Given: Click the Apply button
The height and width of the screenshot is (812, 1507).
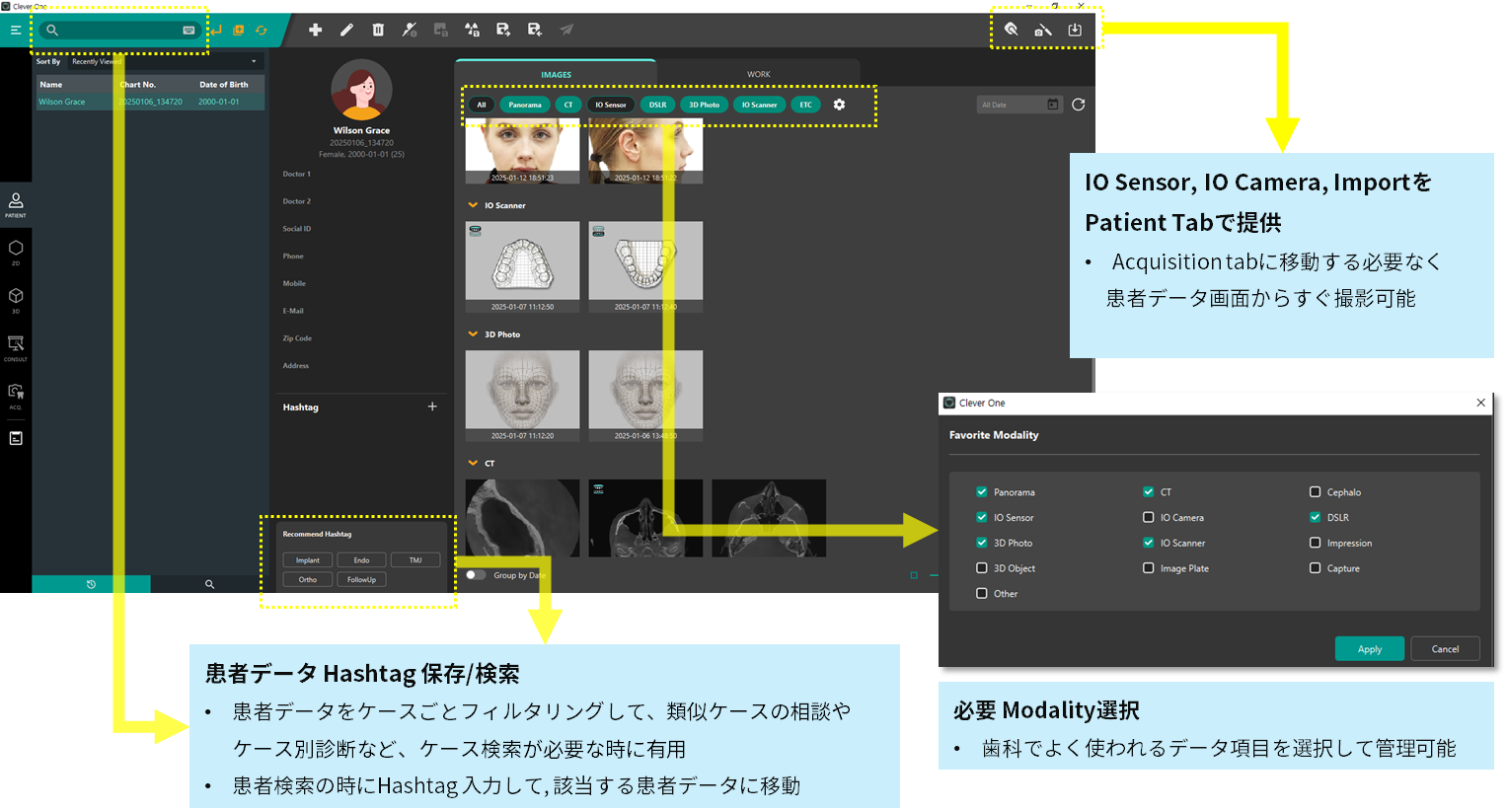Looking at the screenshot, I should 1369,648.
